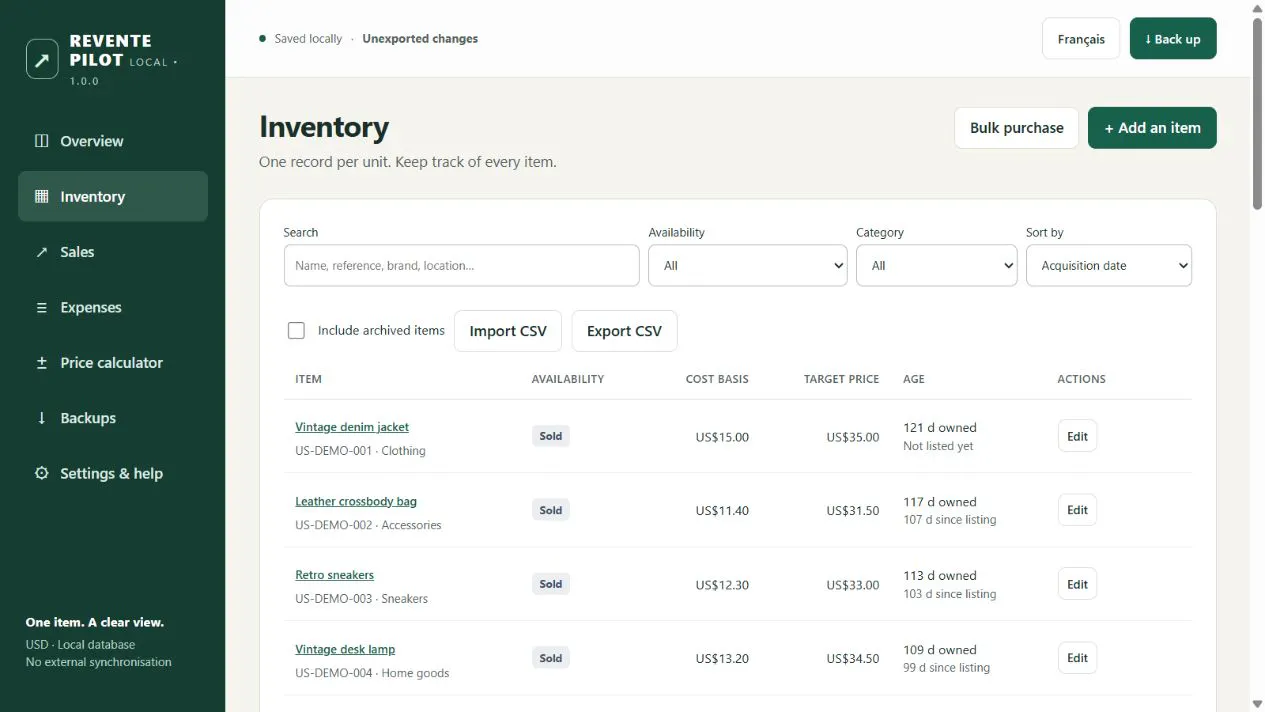The height and width of the screenshot is (712, 1265).
Task: Switch language with the Français button
Action: pos(1081,39)
